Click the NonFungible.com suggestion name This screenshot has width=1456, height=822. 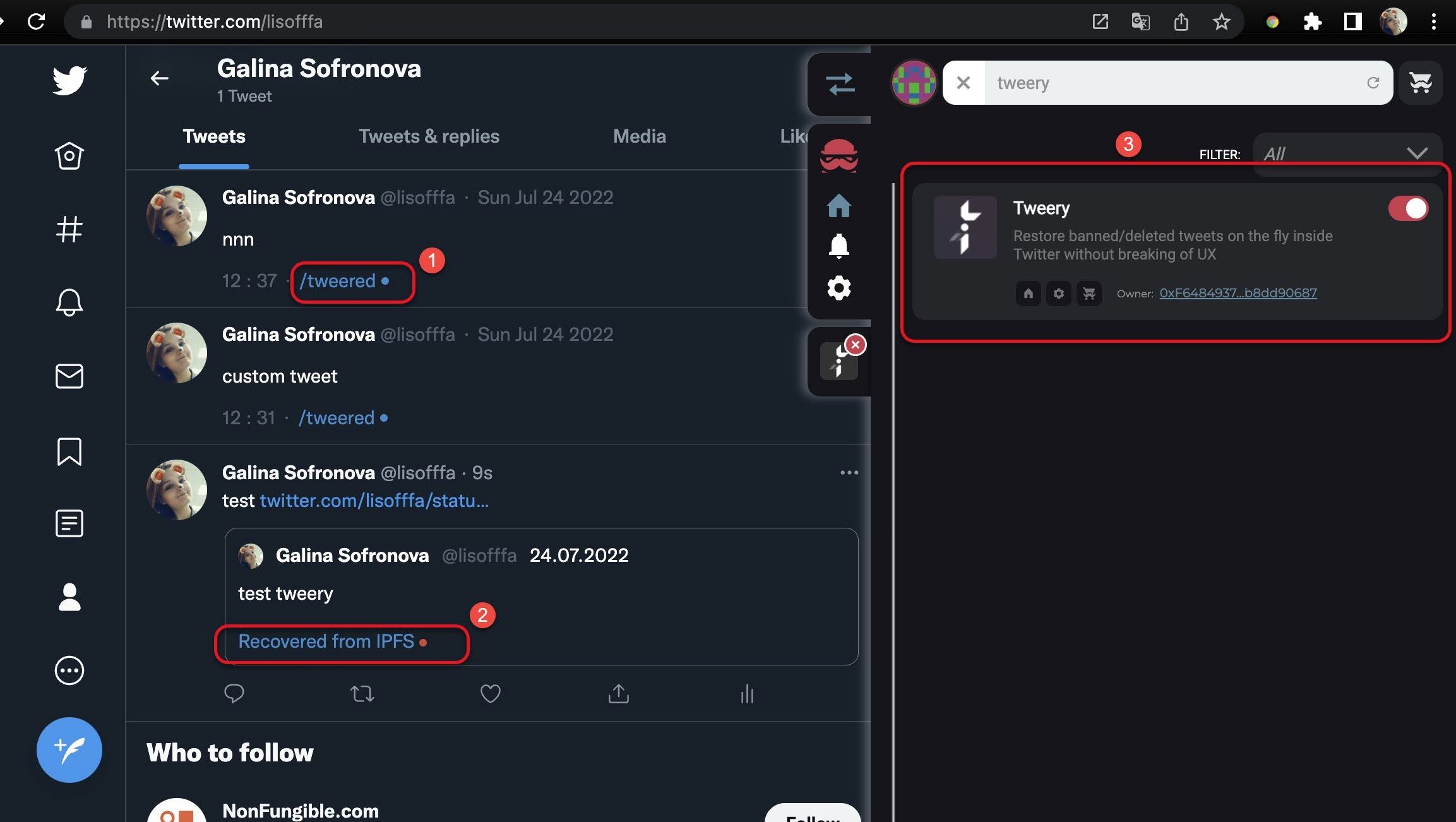(301, 811)
